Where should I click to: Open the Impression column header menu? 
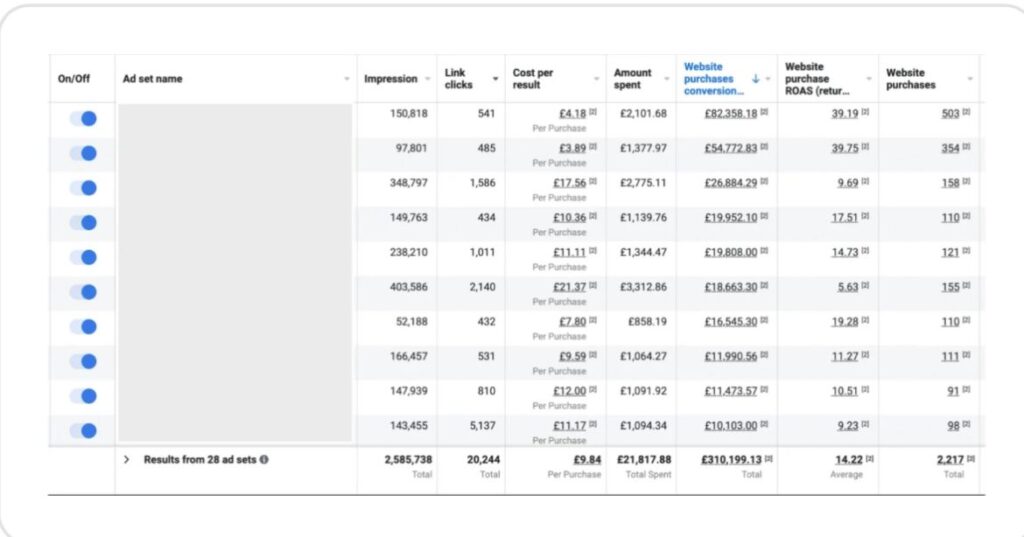(427, 79)
